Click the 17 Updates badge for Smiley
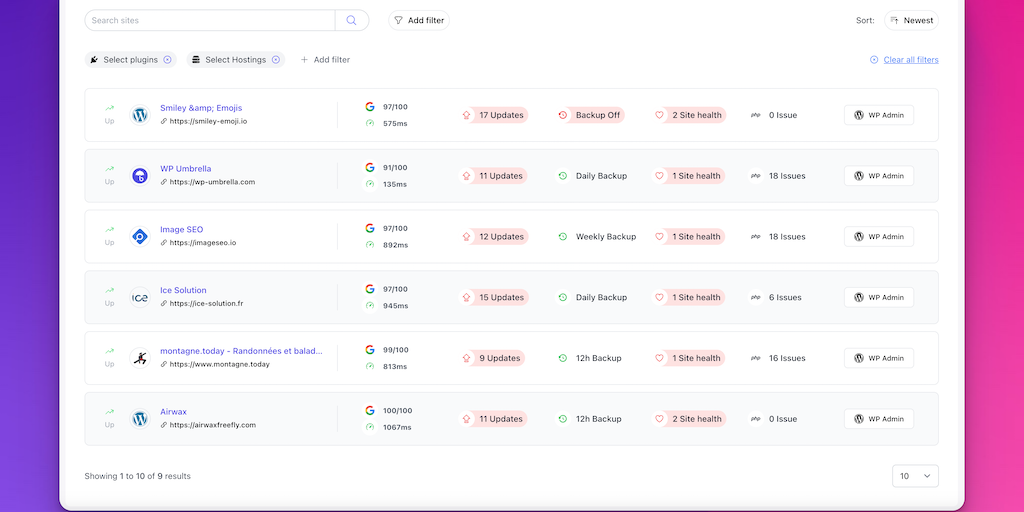1024x512 pixels. click(494, 115)
